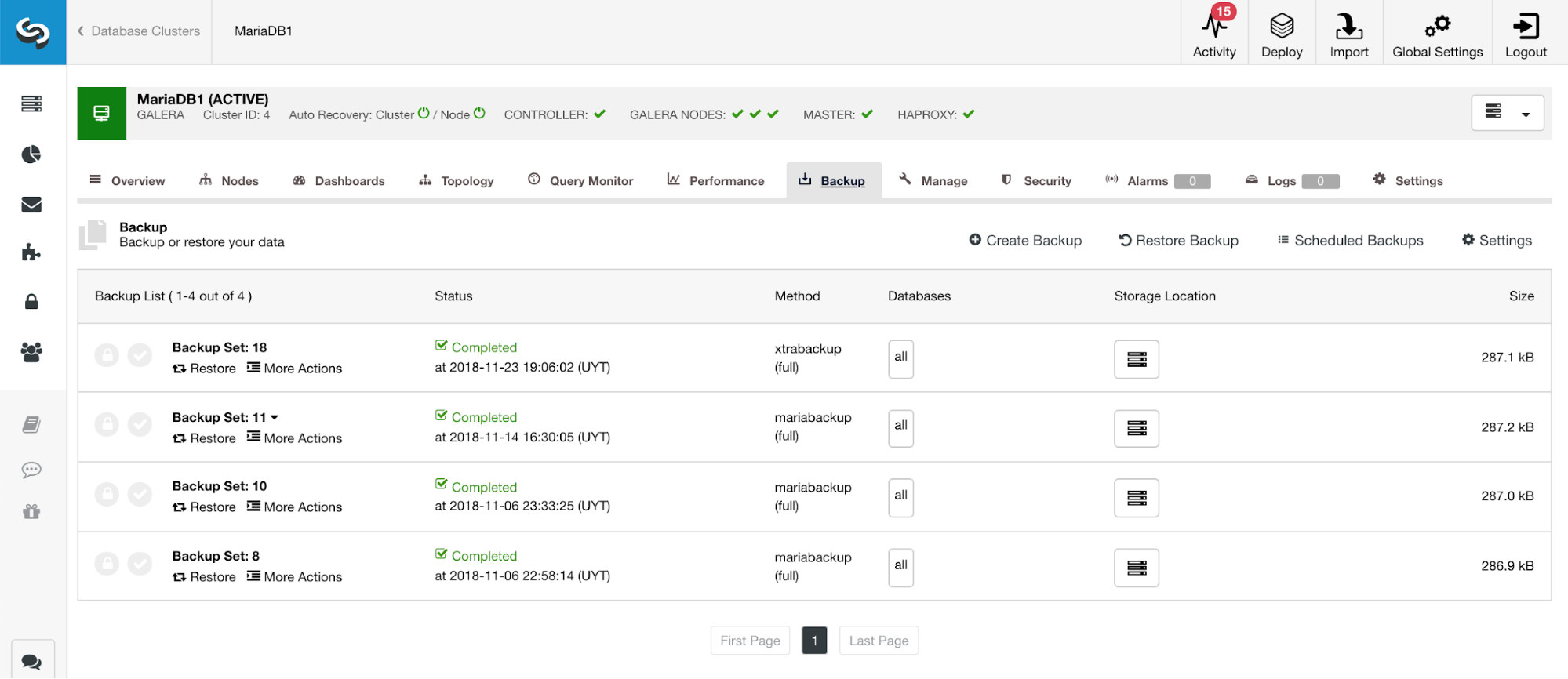Open More Actions for Backup Set 8
The width and height of the screenshot is (1568, 679).
click(295, 577)
